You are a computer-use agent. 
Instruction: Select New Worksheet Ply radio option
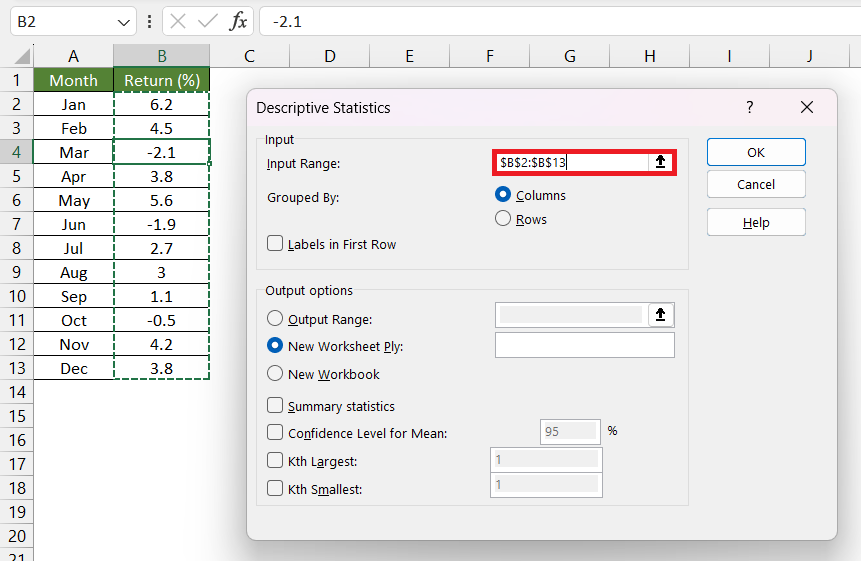click(x=275, y=345)
